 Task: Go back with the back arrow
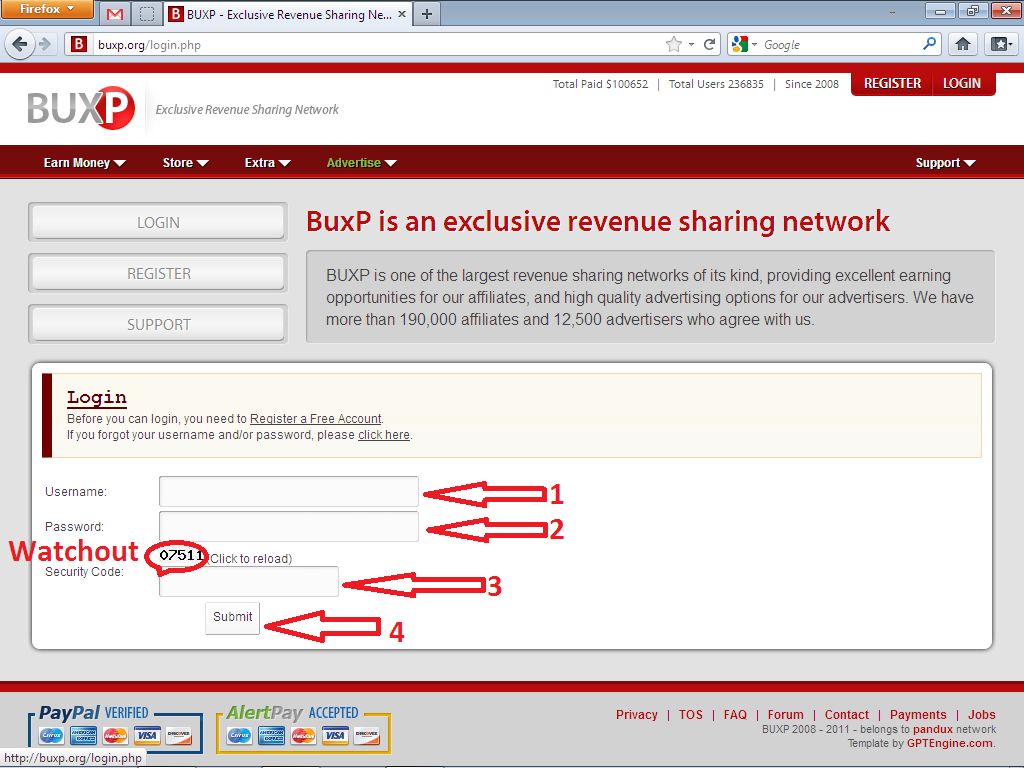pos(19,44)
